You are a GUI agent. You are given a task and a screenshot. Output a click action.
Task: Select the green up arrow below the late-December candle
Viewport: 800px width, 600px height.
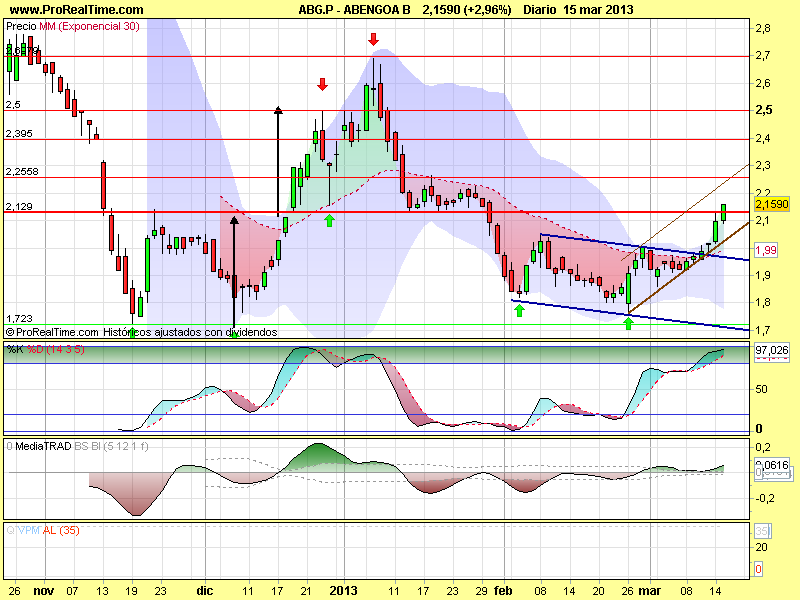(x=330, y=220)
